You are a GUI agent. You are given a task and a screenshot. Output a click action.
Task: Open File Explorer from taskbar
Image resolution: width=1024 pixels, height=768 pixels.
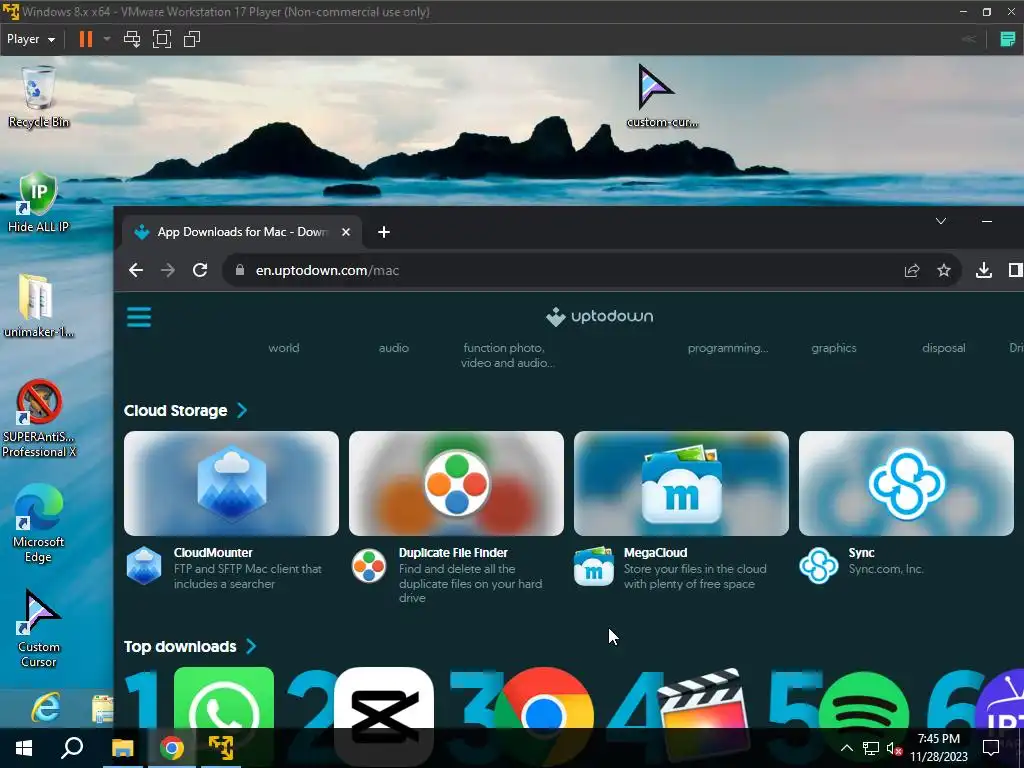click(122, 748)
